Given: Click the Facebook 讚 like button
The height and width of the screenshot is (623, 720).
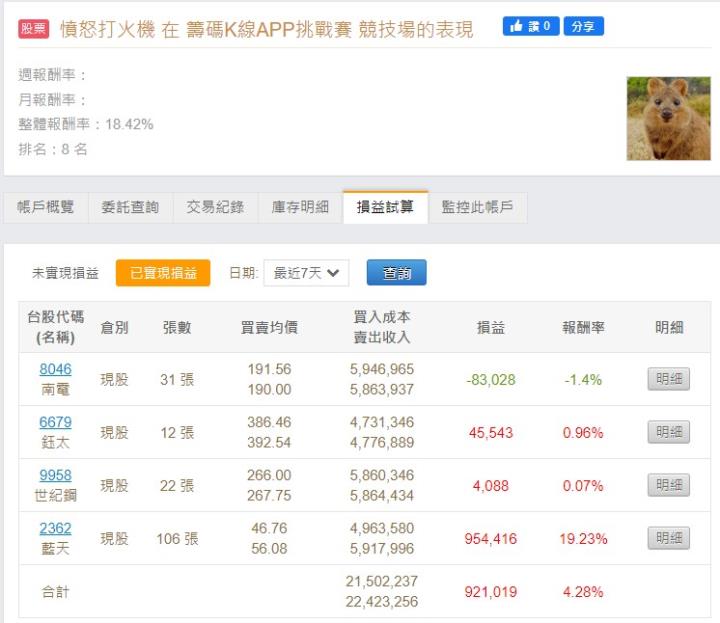Looking at the screenshot, I should tap(531, 26).
